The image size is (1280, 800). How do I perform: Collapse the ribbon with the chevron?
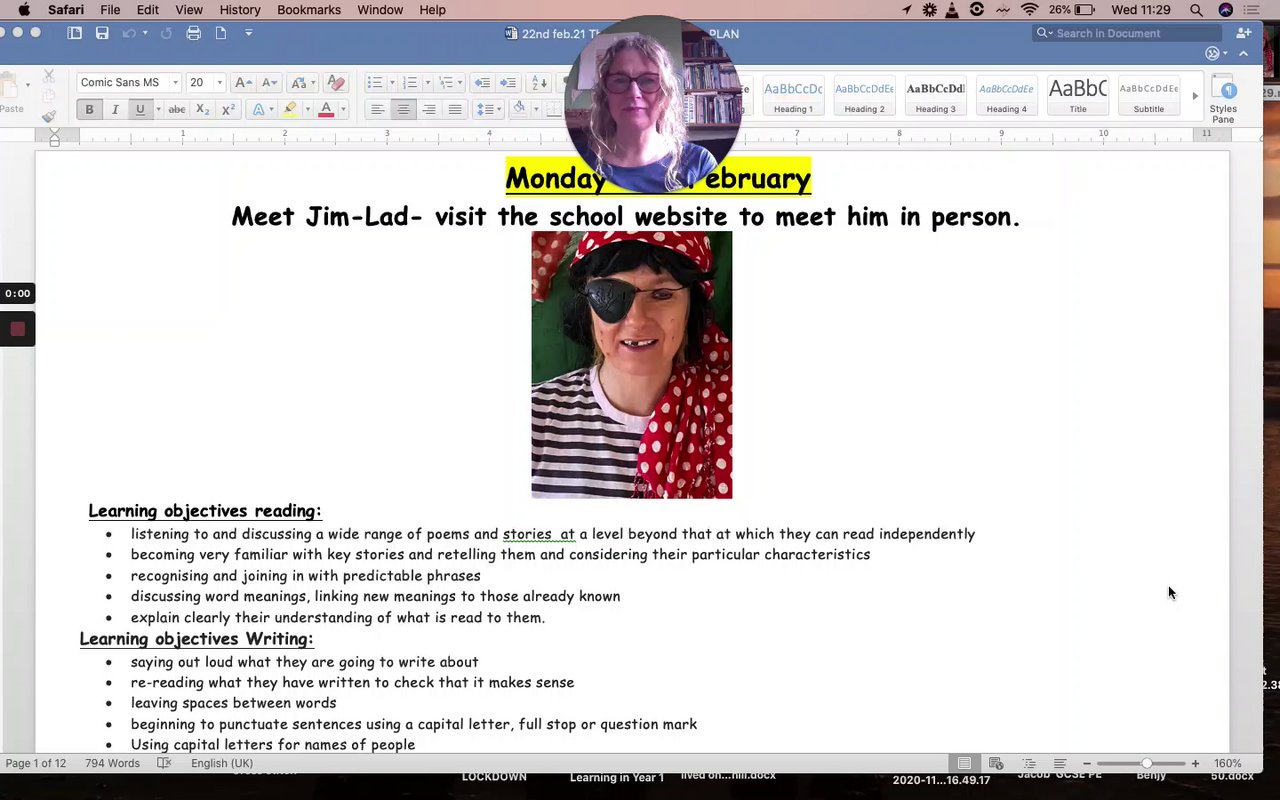click(1244, 54)
